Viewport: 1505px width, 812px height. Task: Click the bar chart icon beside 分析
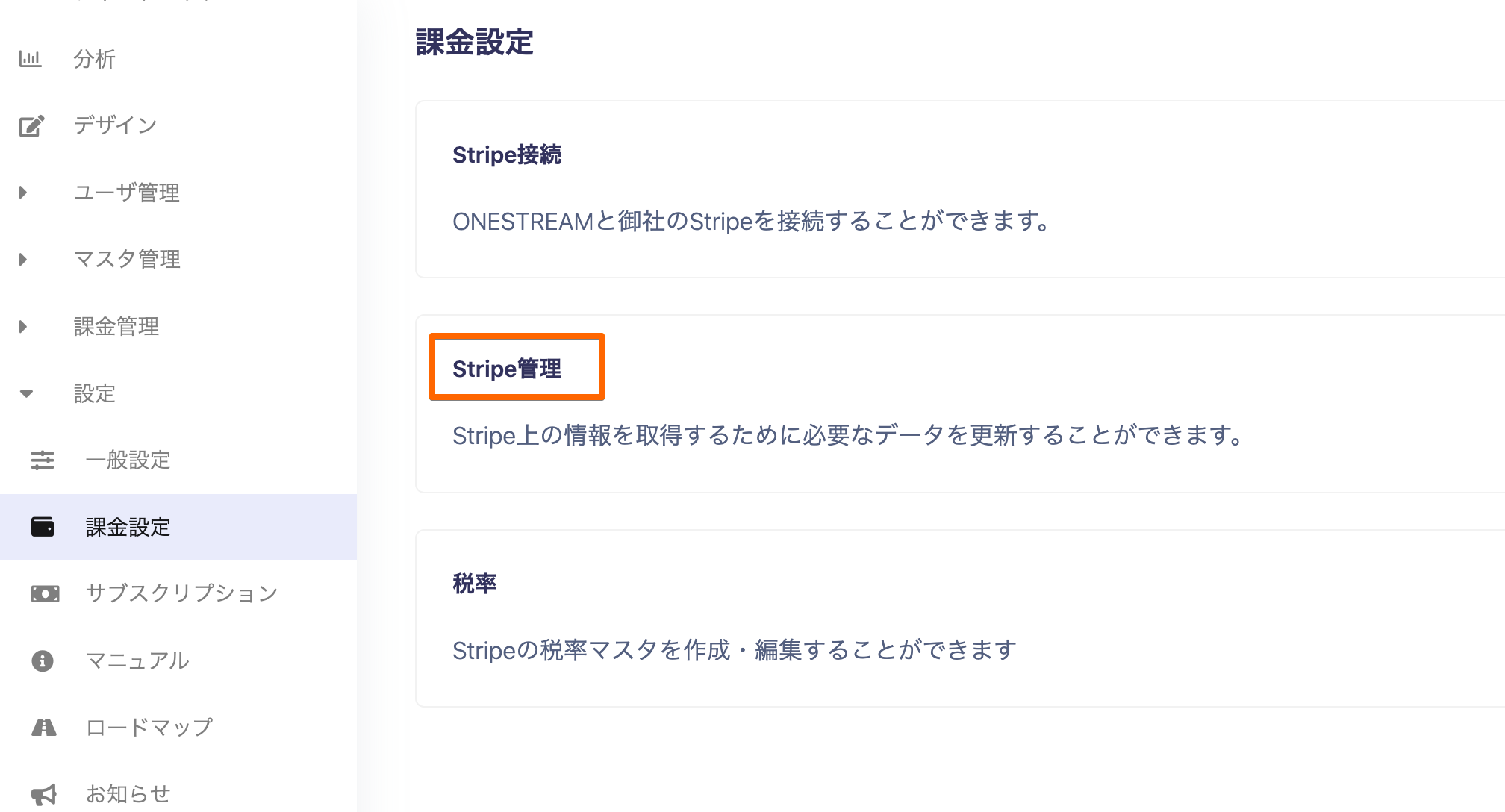pyautogui.click(x=30, y=59)
